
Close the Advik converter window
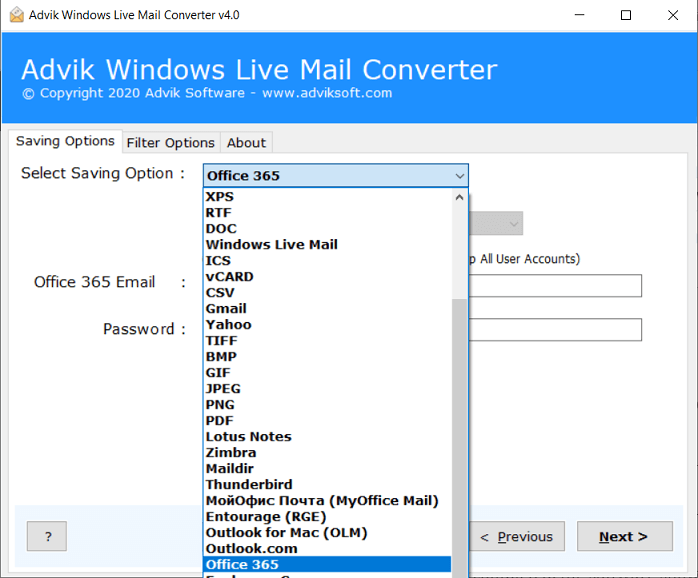[673, 15]
